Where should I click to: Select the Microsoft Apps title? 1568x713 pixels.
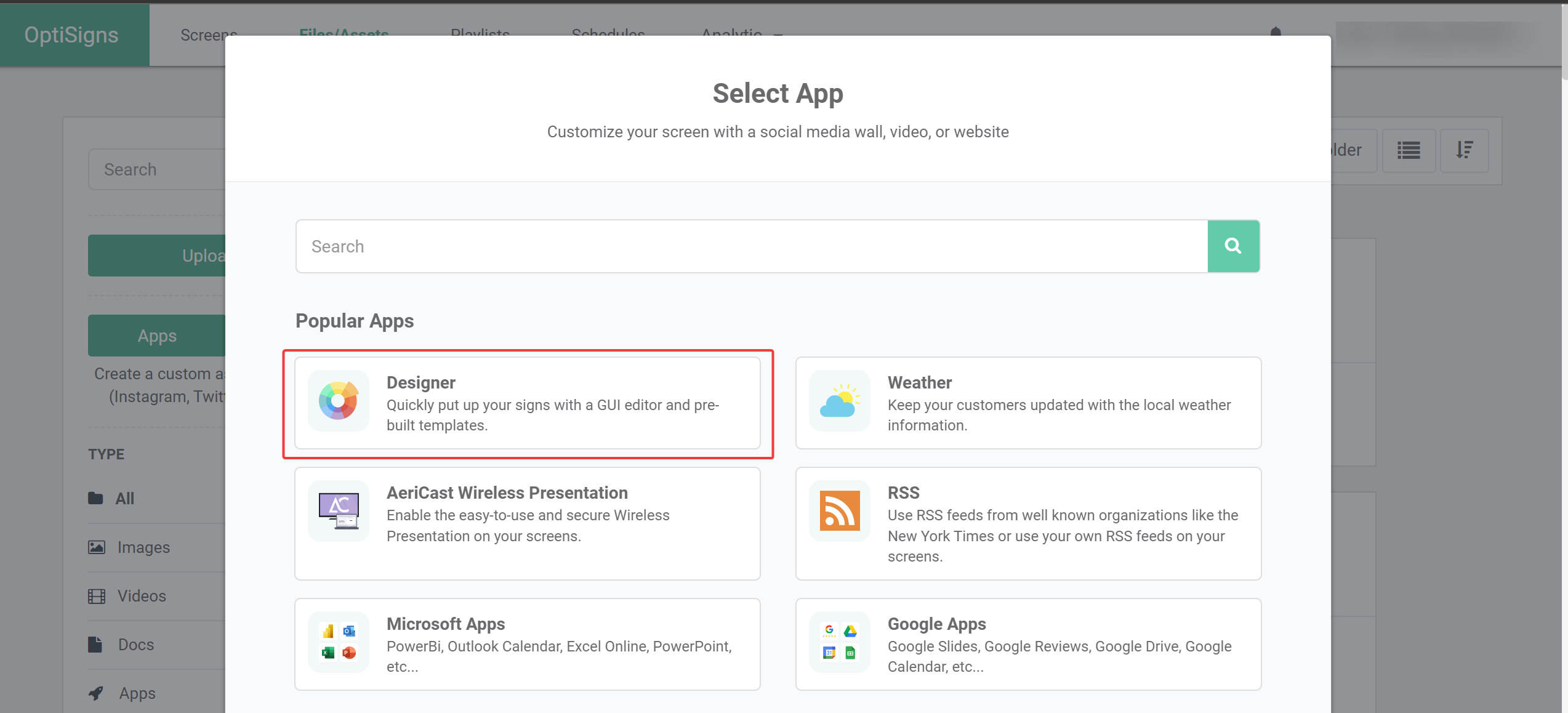446,624
